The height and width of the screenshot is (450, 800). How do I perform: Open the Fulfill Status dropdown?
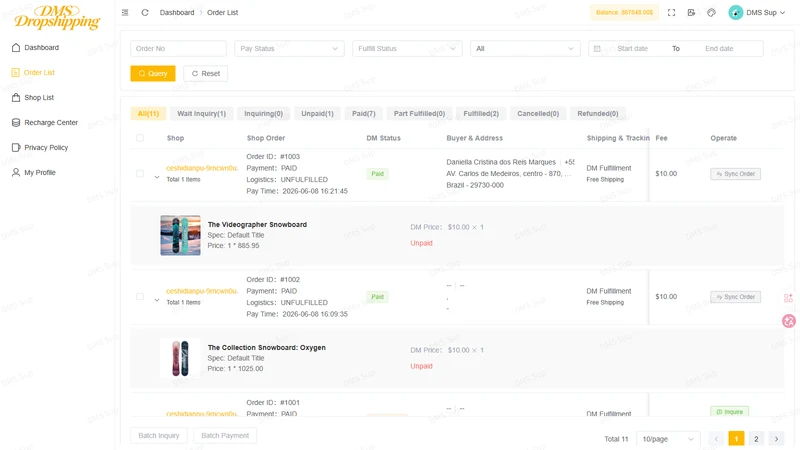407,48
